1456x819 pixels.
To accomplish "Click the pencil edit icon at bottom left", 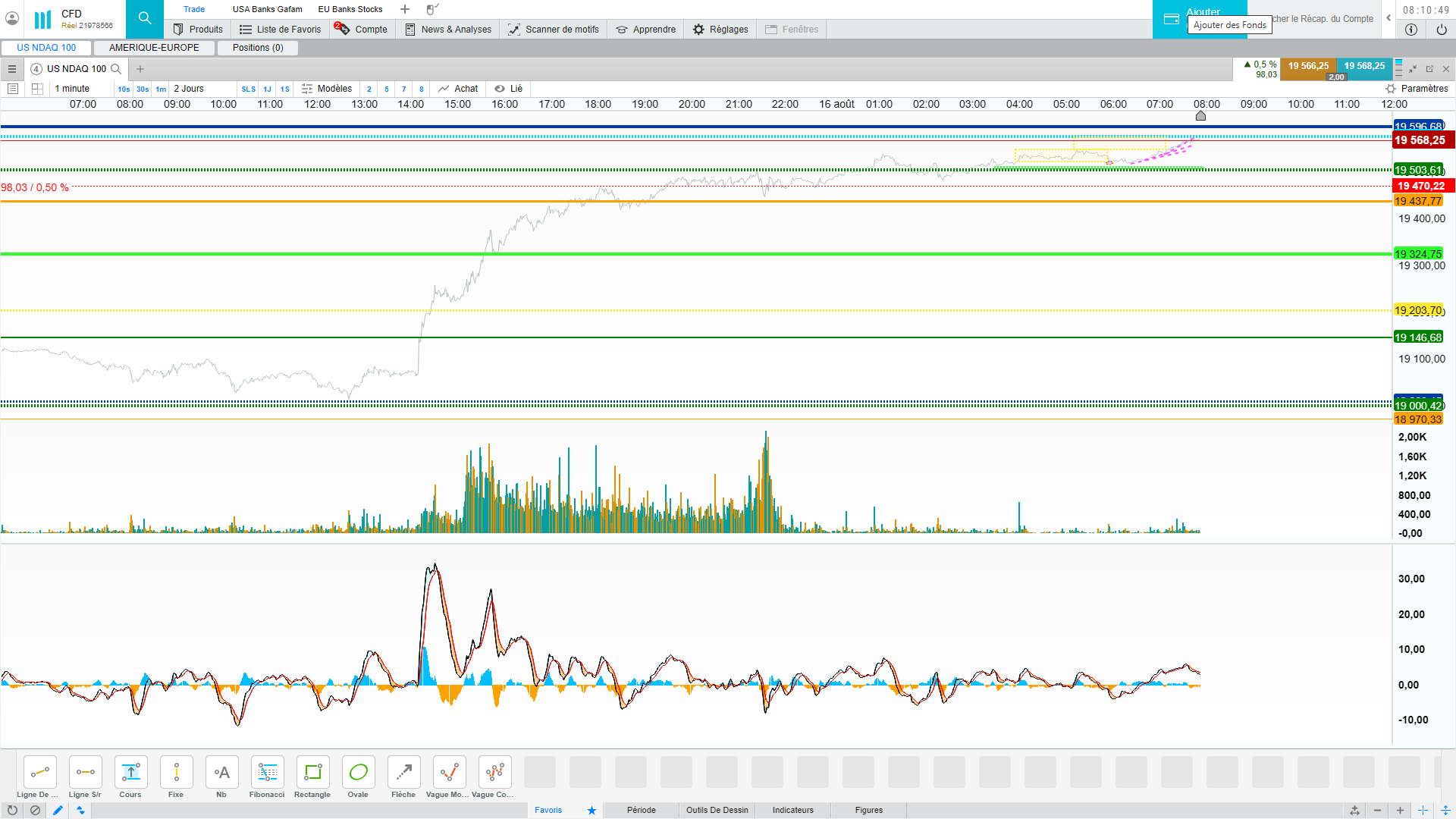I will tap(58, 810).
